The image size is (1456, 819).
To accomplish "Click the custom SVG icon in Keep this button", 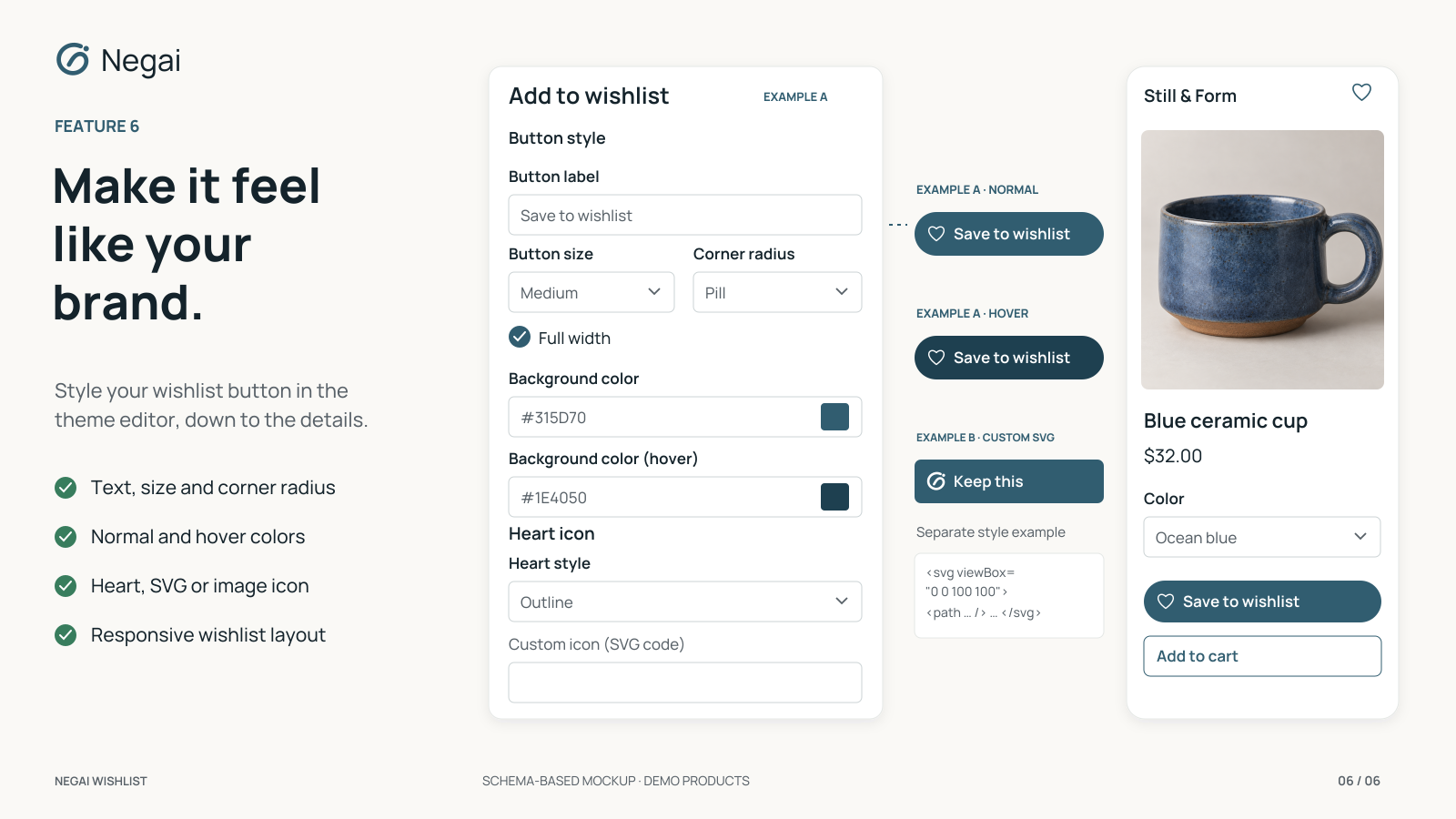I will click(x=936, y=481).
